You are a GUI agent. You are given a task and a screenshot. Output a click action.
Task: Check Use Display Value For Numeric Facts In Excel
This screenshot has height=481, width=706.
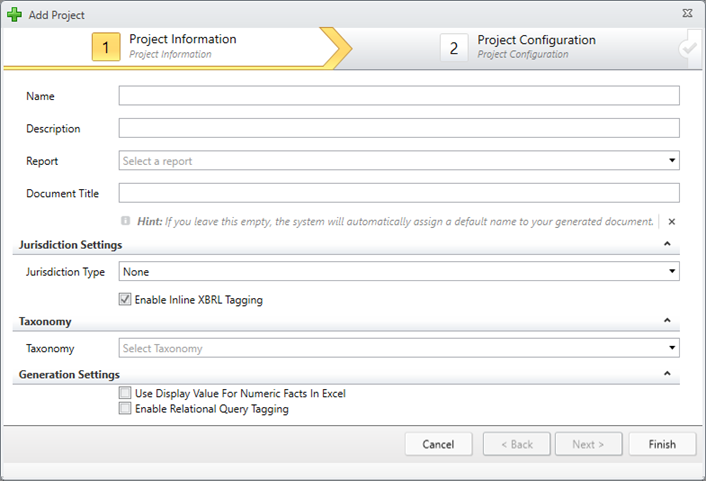[x=125, y=393]
